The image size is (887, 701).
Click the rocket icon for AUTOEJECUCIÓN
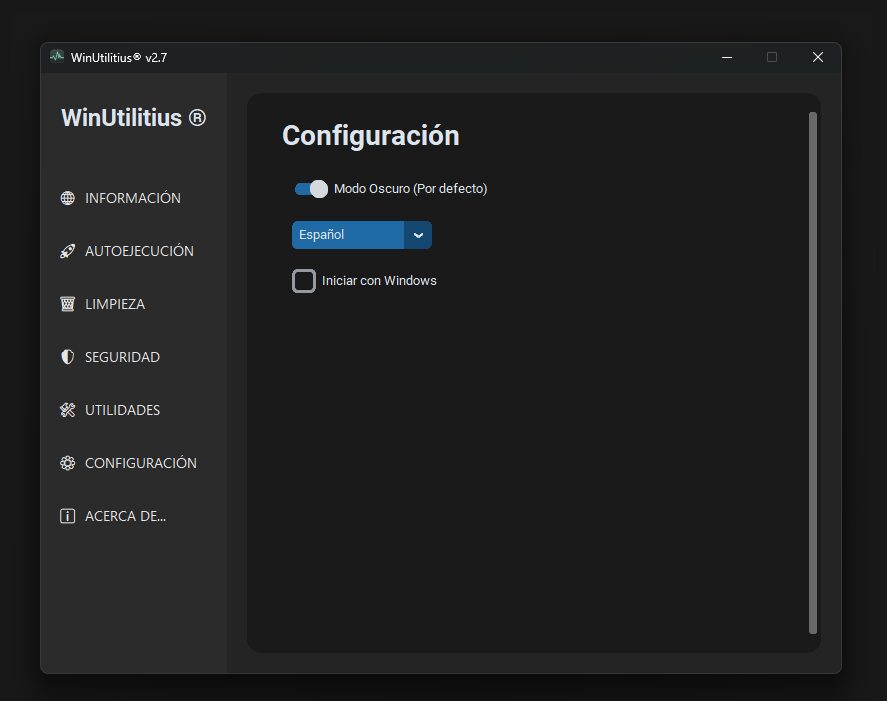click(68, 251)
